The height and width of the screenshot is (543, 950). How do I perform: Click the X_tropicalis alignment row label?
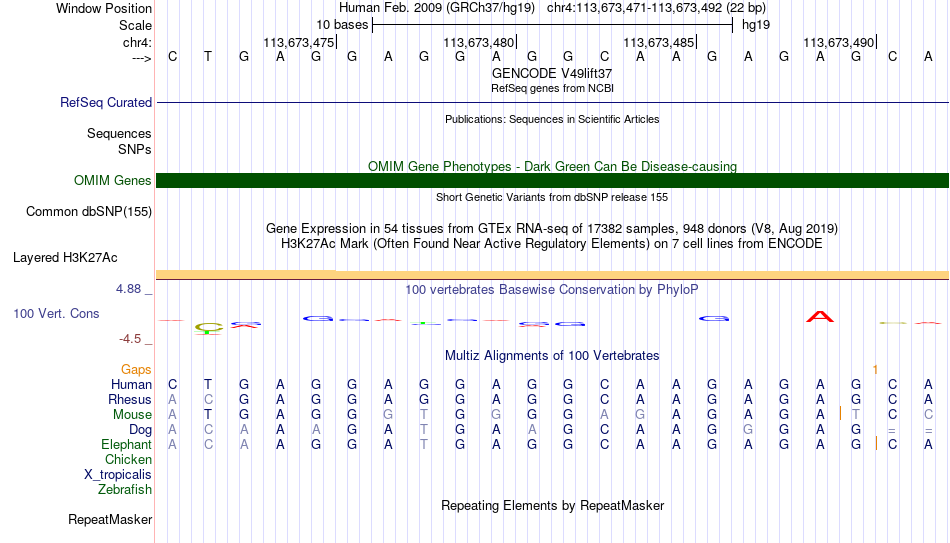[118, 475]
